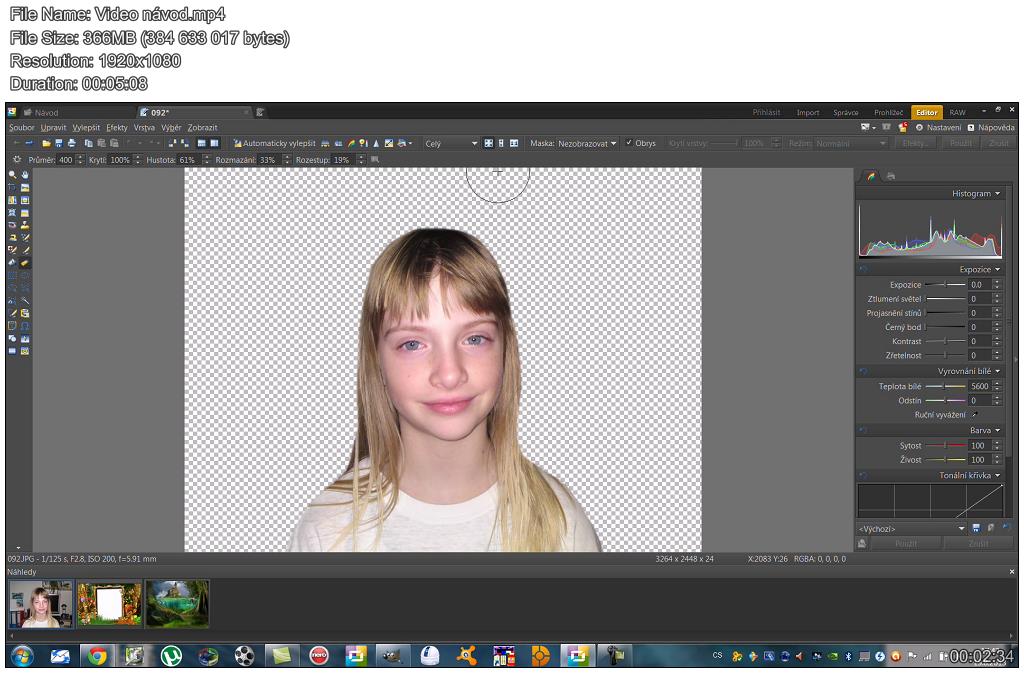The width and height of the screenshot is (1024, 673).
Task: Open the Efekty menu
Action: [x=117, y=128]
